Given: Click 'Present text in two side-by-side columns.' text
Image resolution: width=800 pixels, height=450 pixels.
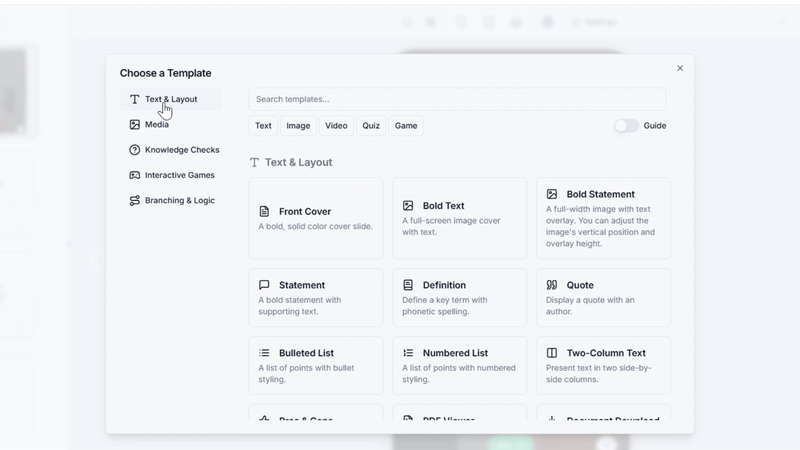Looking at the screenshot, I should pyautogui.click(x=598, y=373).
